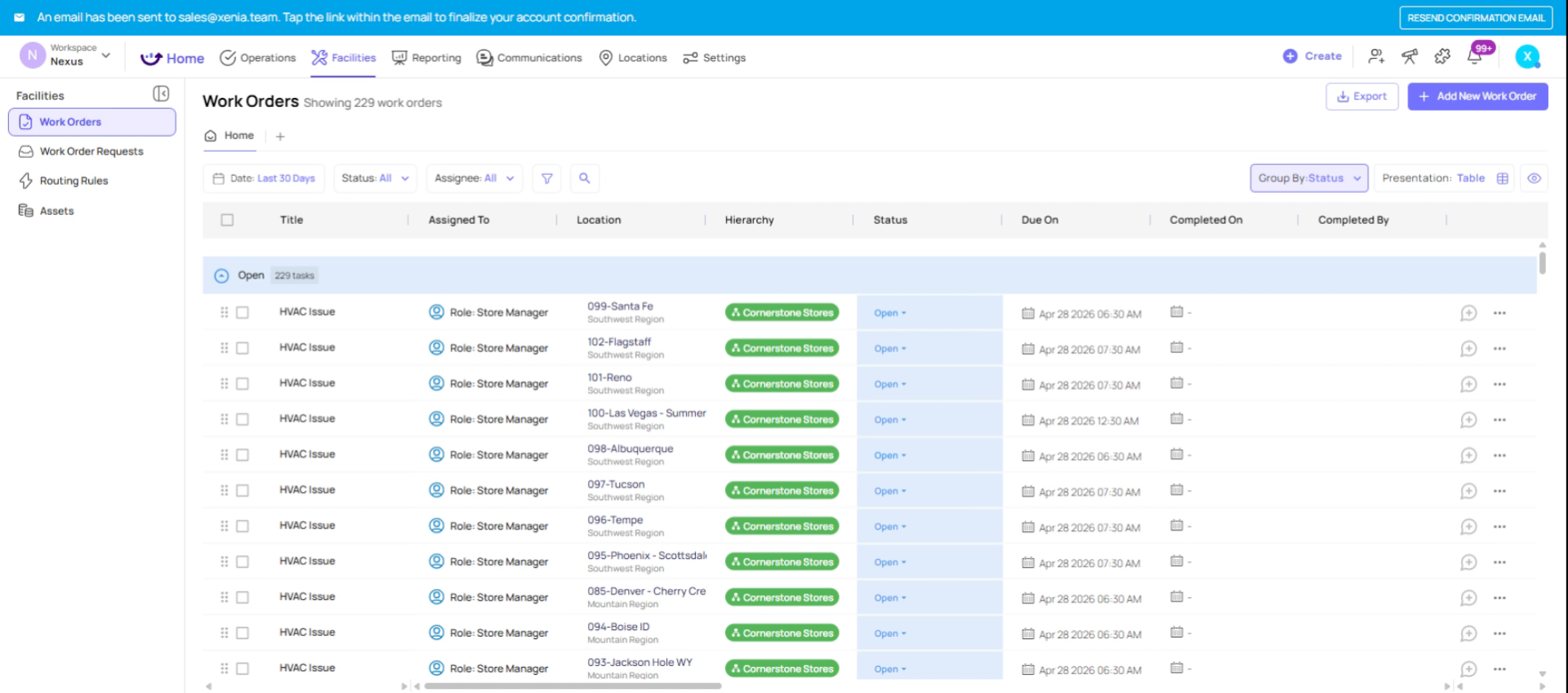Click the Home logo icon
1568x693 pixels.
pyautogui.click(x=151, y=58)
